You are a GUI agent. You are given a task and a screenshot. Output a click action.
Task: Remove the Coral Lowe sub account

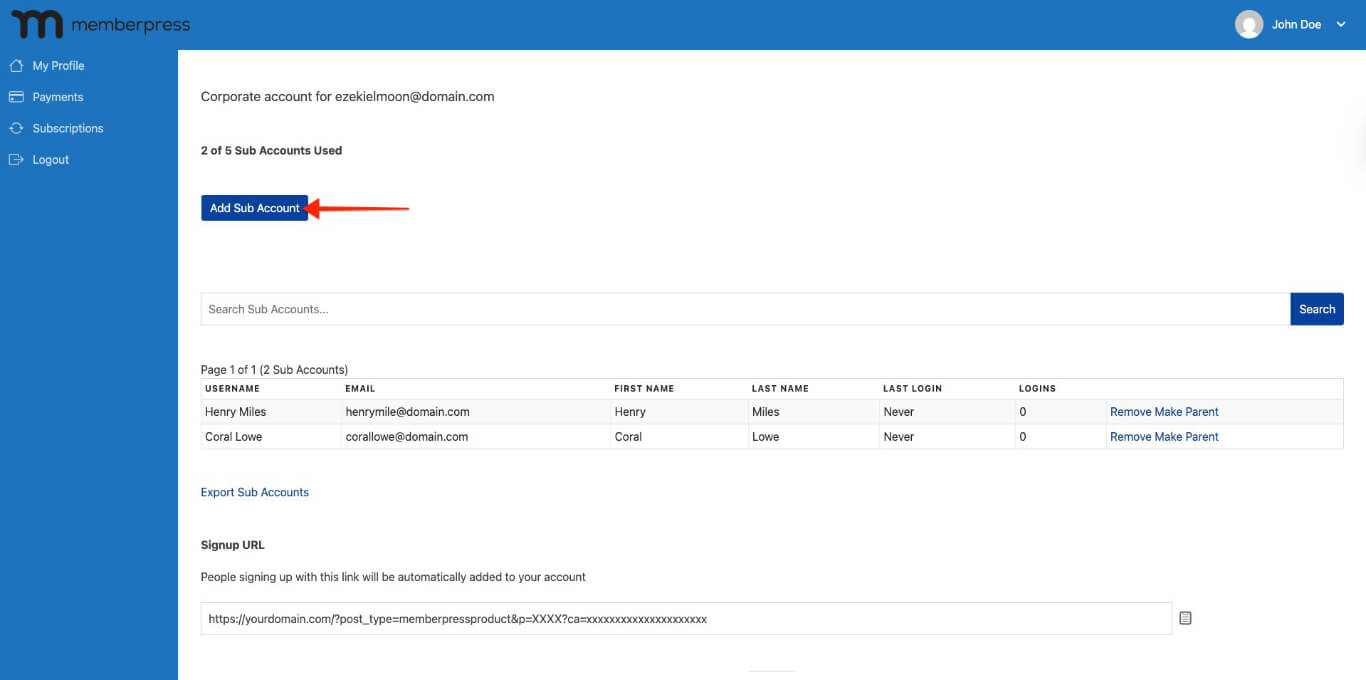tap(1130, 437)
